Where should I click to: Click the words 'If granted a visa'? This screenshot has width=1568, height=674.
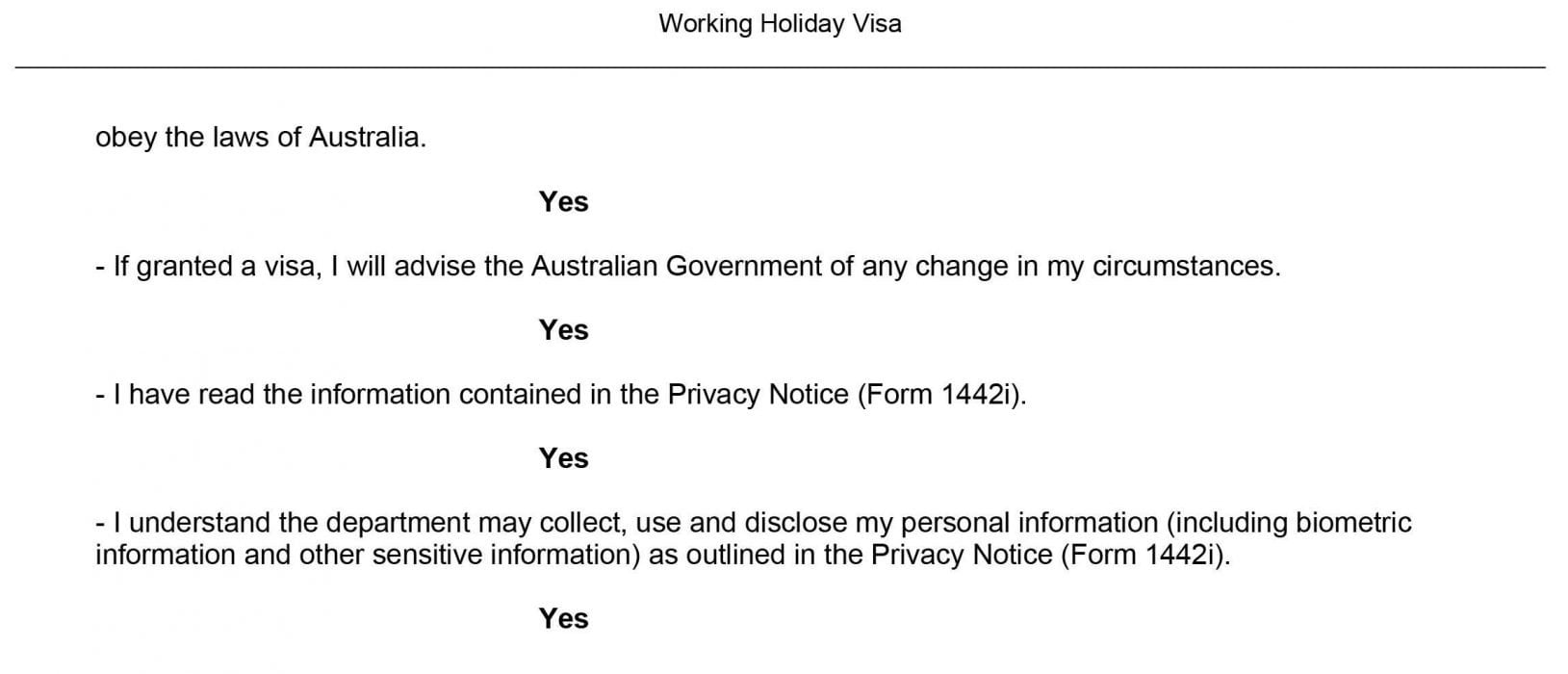tap(215, 266)
